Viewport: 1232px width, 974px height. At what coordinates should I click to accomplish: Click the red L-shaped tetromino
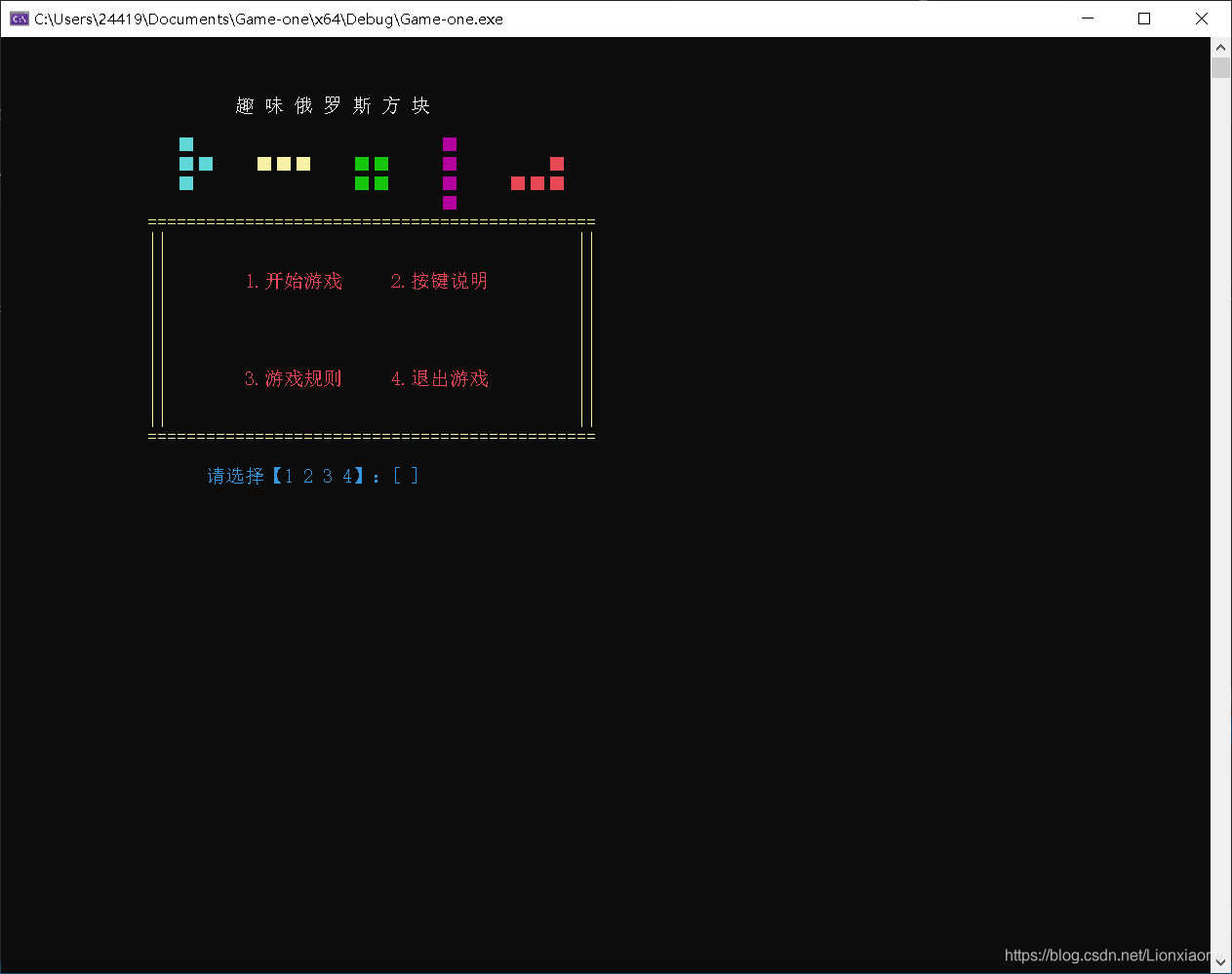pyautogui.click(x=537, y=174)
